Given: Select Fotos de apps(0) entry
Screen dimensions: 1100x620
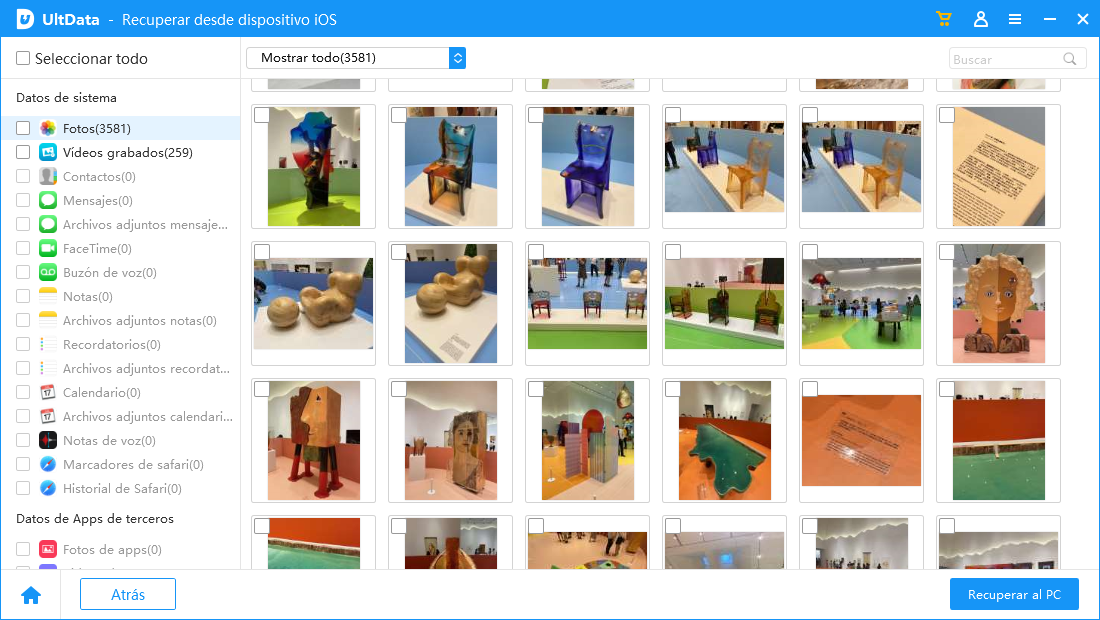Looking at the screenshot, I should [111, 550].
